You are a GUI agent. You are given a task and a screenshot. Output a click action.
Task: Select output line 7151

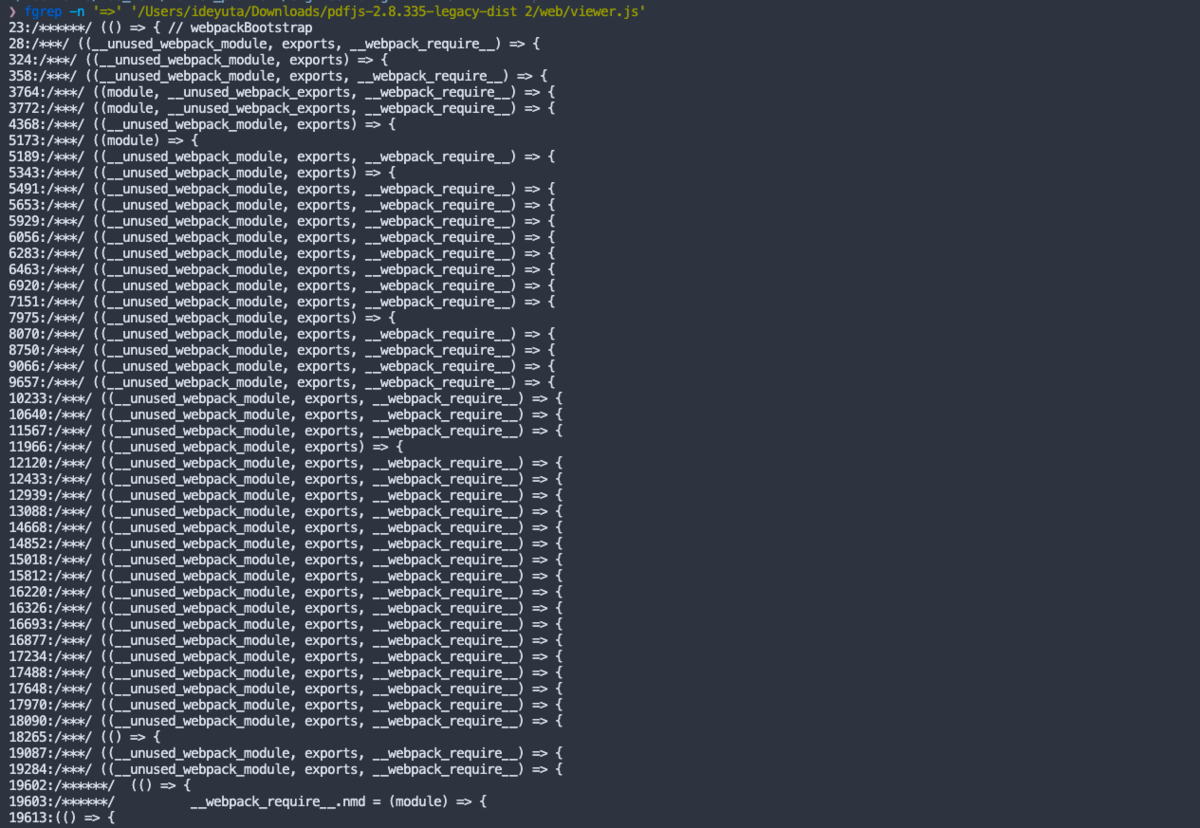(x=282, y=302)
